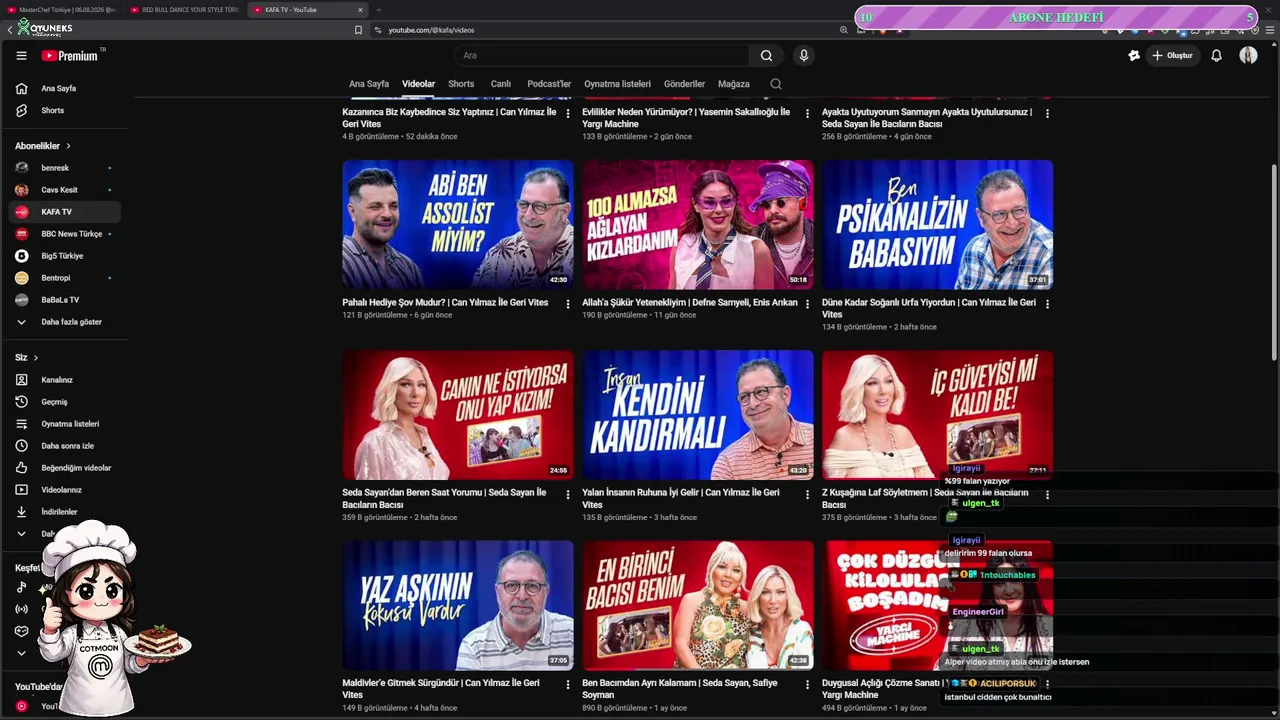
Task: Play the '100 ALMAZSA AĞLAYAN KIZLARDANIM' thumbnail
Action: 698,225
